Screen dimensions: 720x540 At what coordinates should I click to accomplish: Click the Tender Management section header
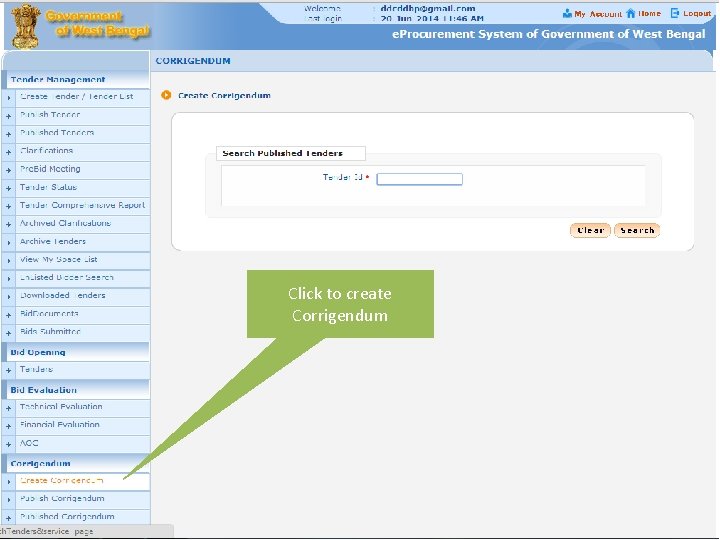point(58,79)
